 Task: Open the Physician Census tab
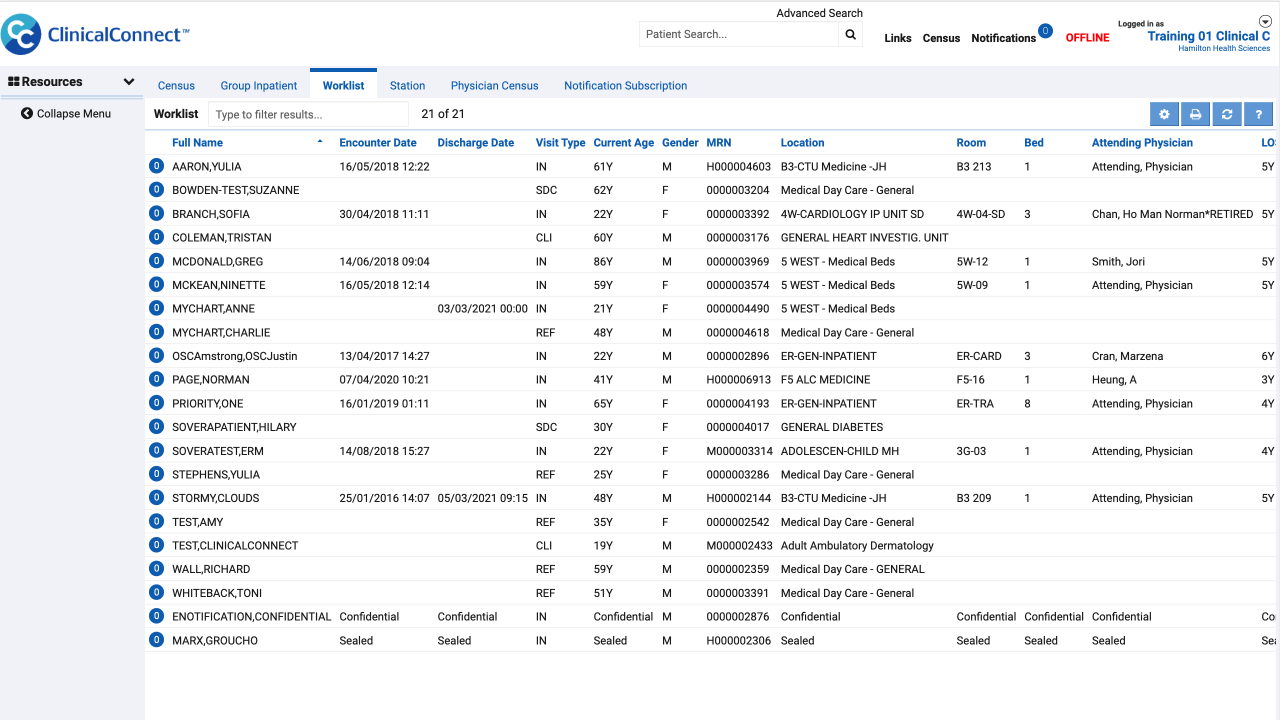tap(494, 86)
